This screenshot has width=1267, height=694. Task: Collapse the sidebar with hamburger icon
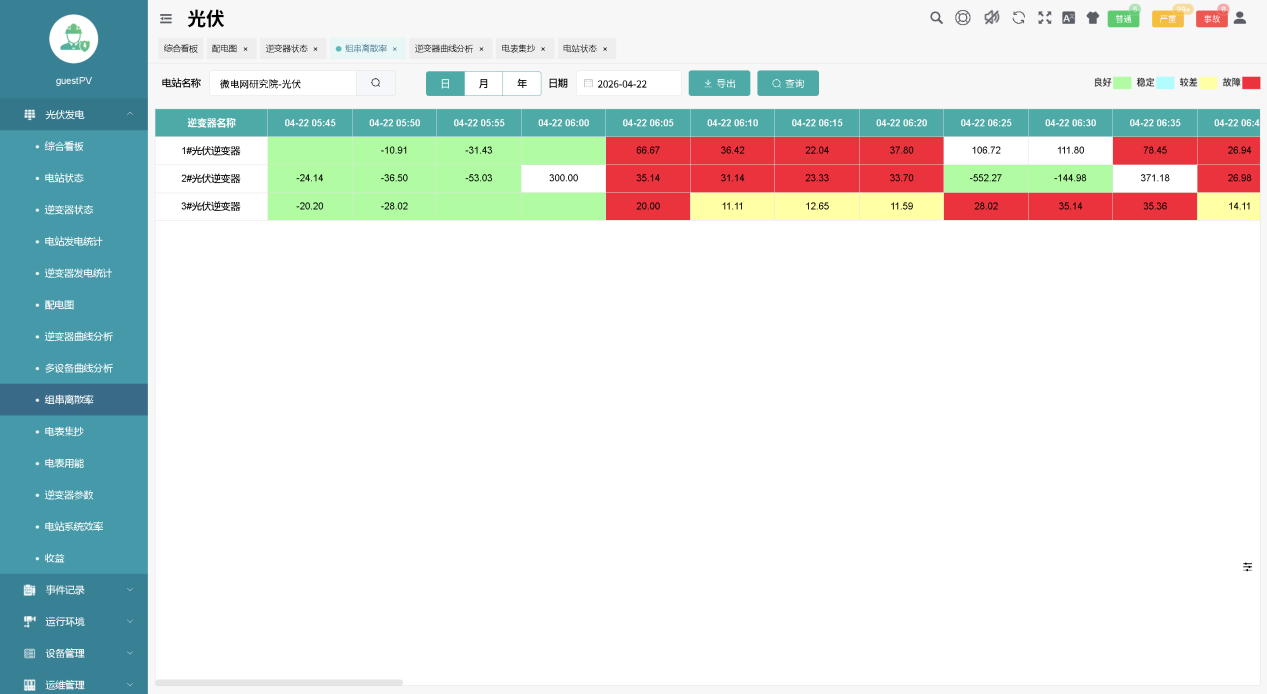166,18
